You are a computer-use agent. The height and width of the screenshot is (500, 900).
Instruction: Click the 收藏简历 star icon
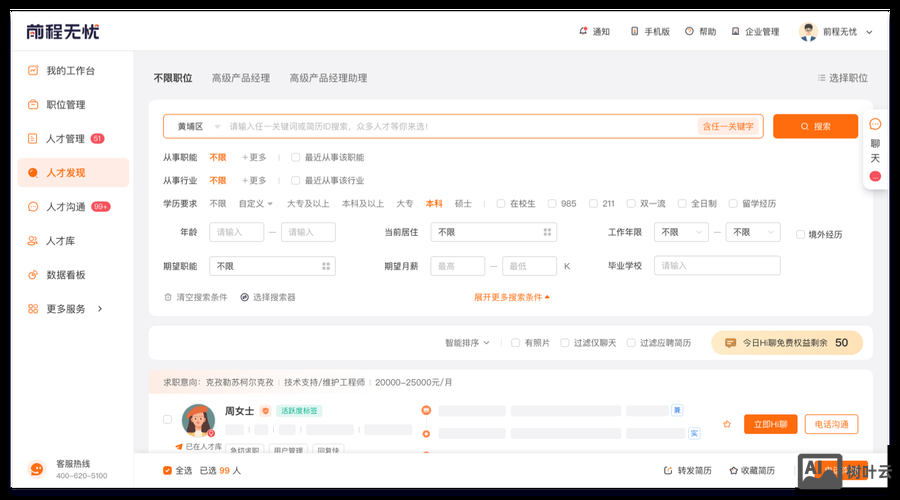point(734,470)
